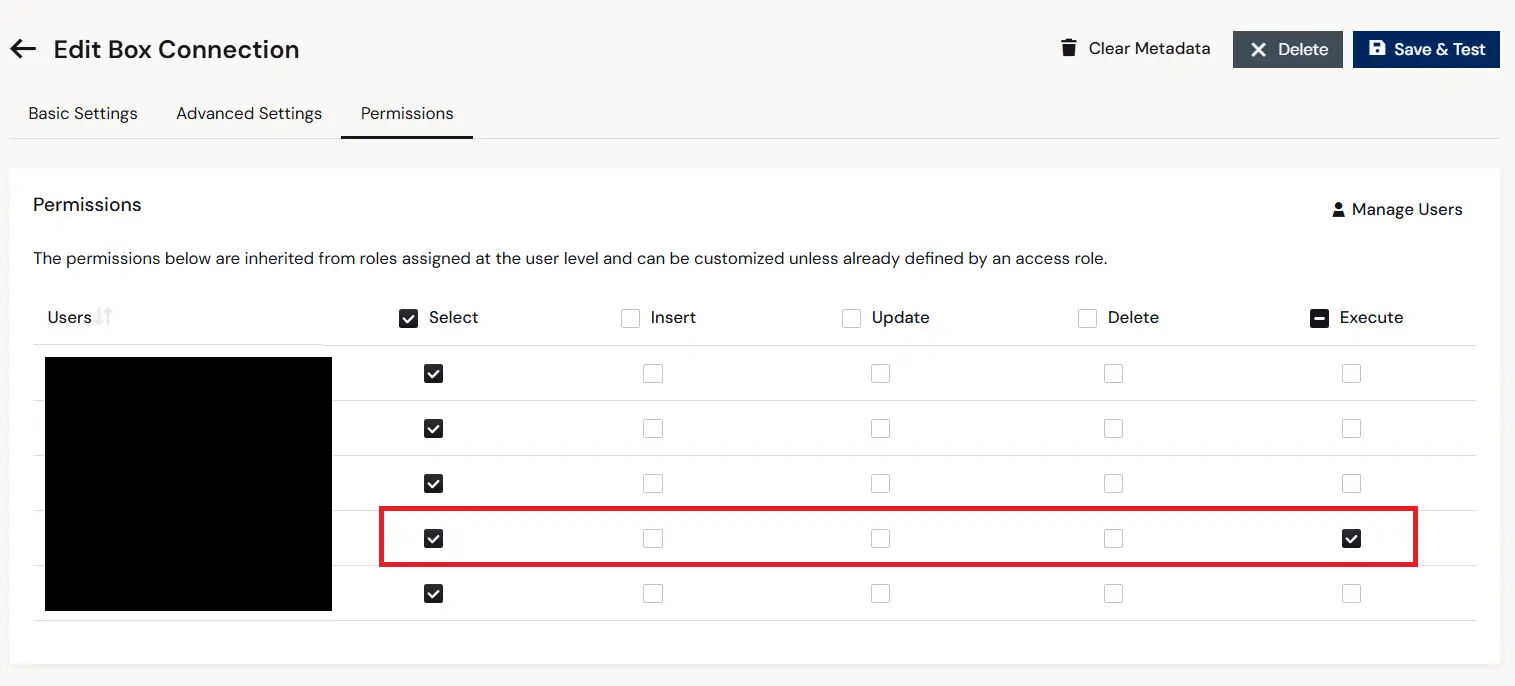Click the back arrow icon
This screenshot has width=1515, height=686.
pos(23,49)
